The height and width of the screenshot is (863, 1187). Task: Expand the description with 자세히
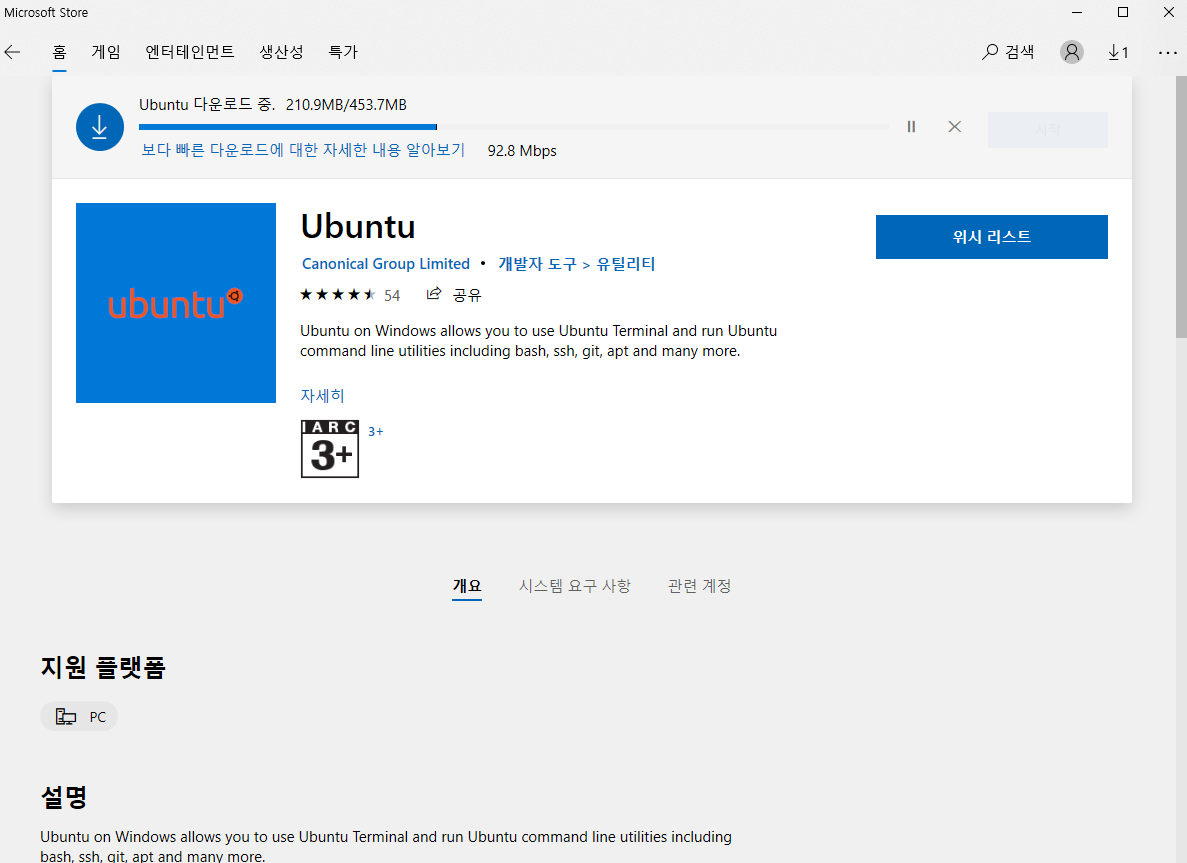pyautogui.click(x=322, y=395)
